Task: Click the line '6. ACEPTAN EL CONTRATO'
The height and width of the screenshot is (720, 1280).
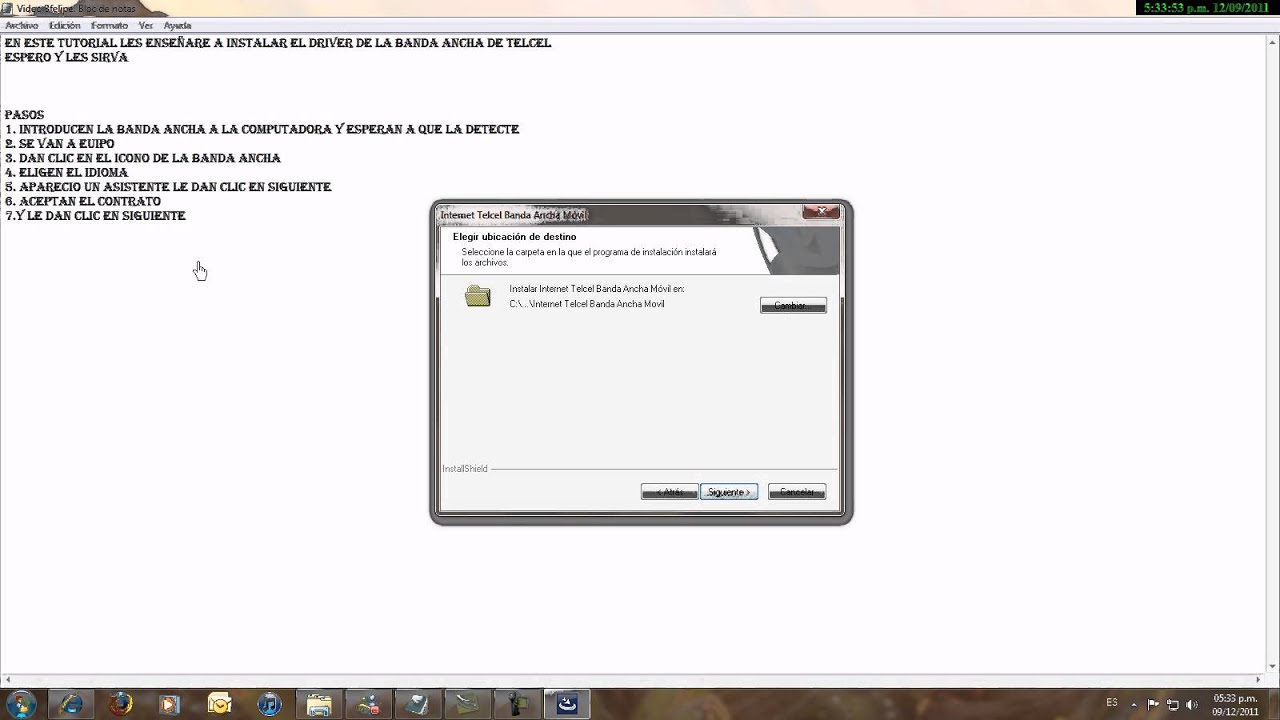Action: click(x=82, y=202)
